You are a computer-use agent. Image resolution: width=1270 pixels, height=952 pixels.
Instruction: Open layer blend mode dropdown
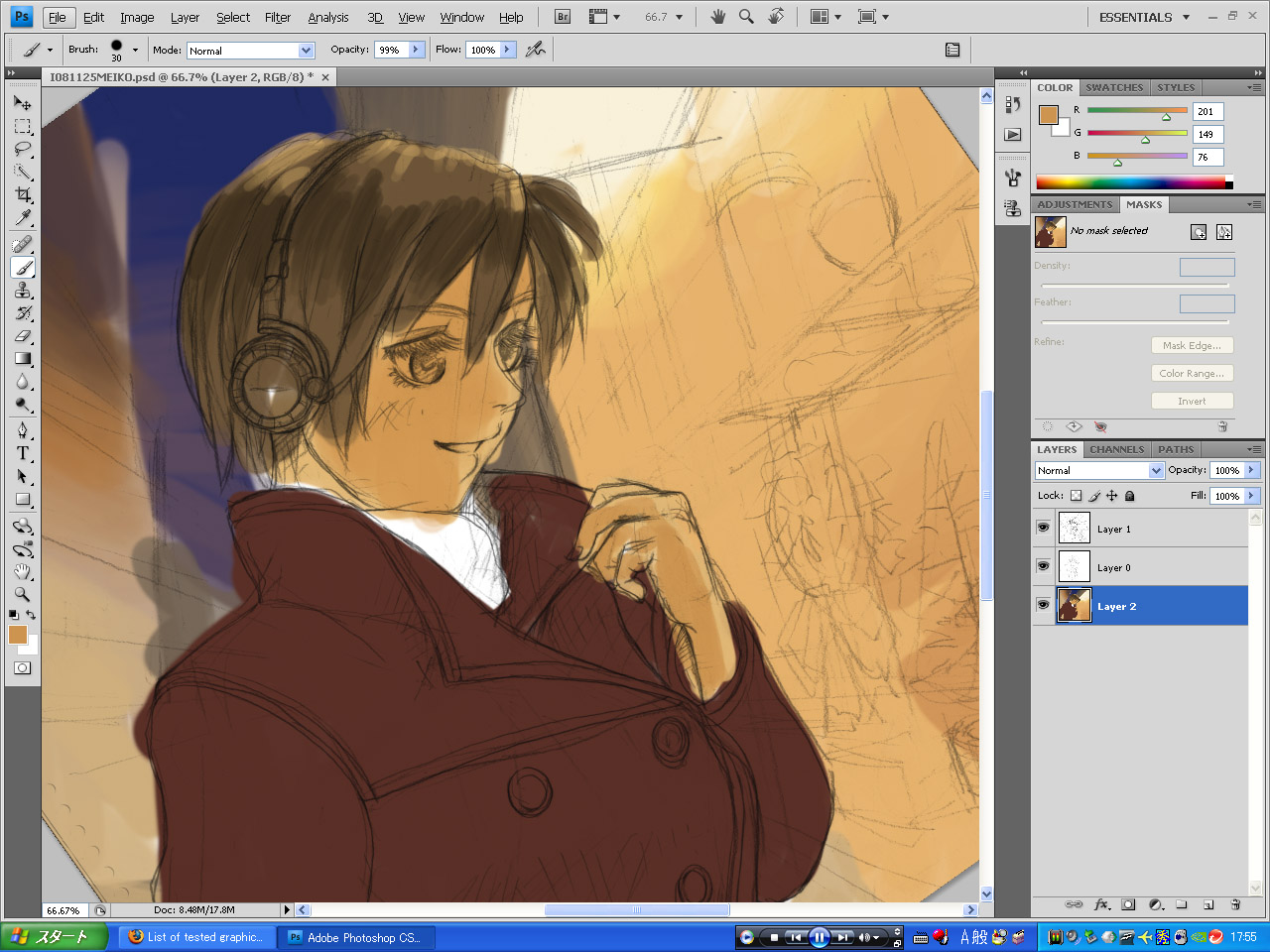pyautogui.click(x=1156, y=471)
